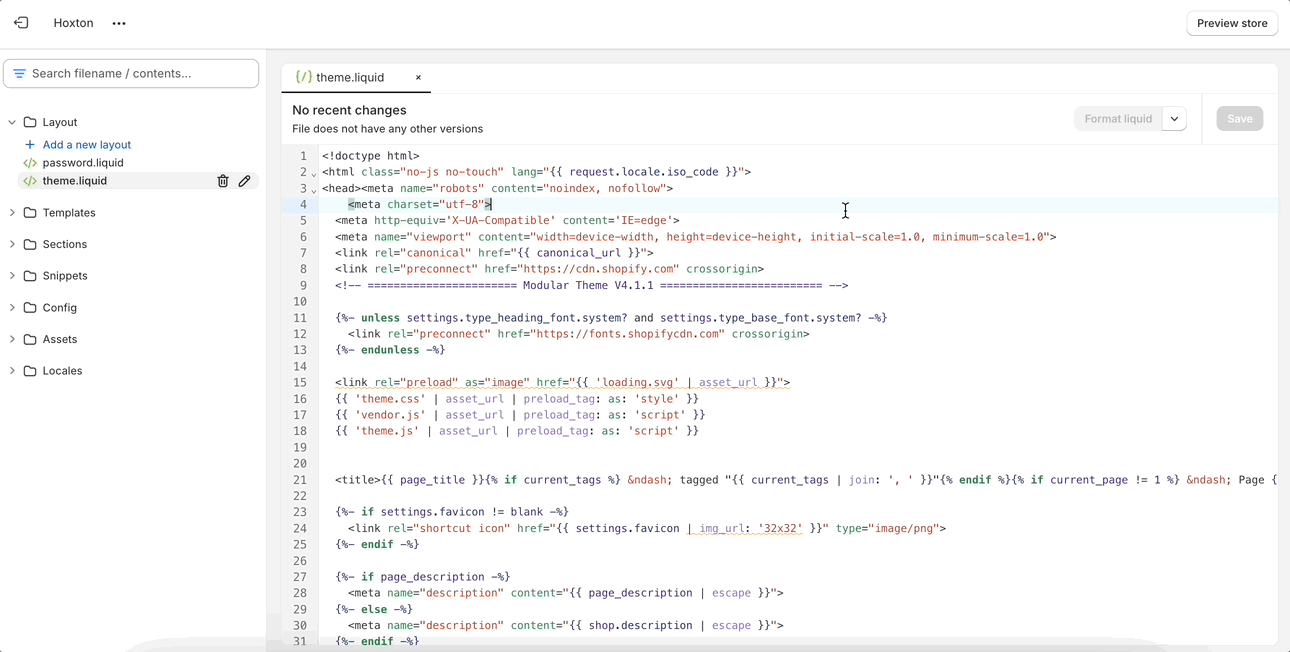
Task: Delete theme.liquid using the trash icon
Action: point(223,181)
